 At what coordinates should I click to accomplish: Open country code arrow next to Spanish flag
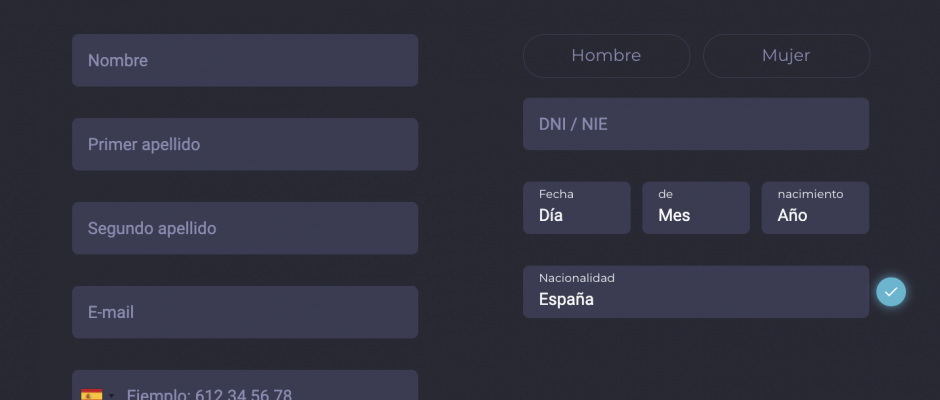pos(112,396)
